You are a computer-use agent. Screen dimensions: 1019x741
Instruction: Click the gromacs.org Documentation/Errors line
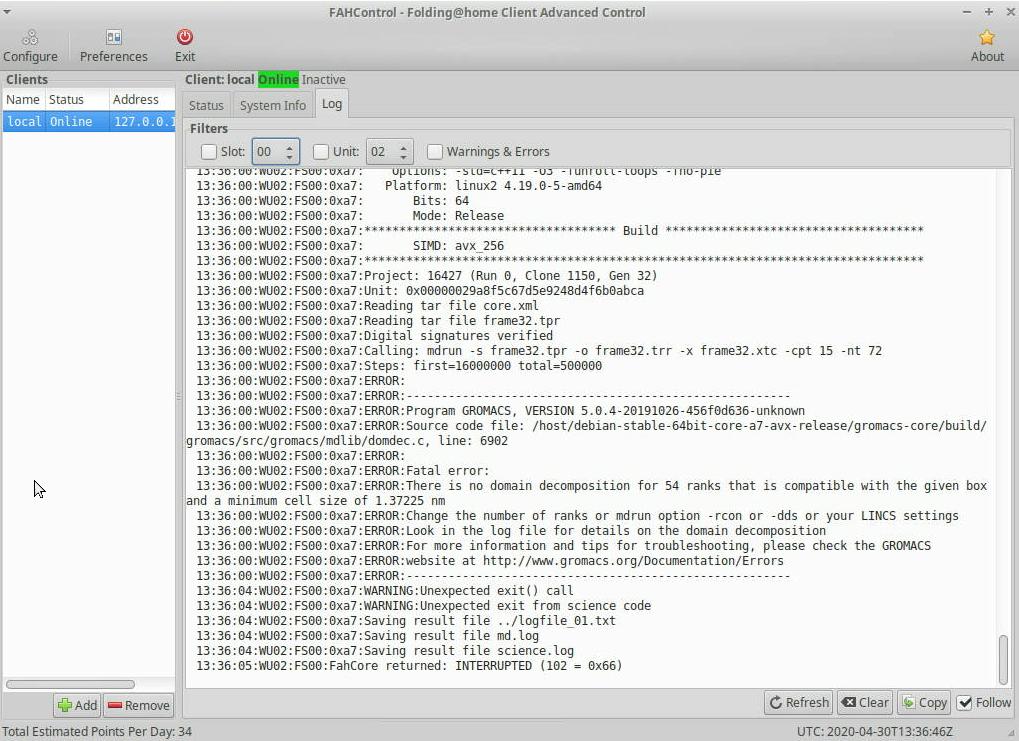coord(490,561)
